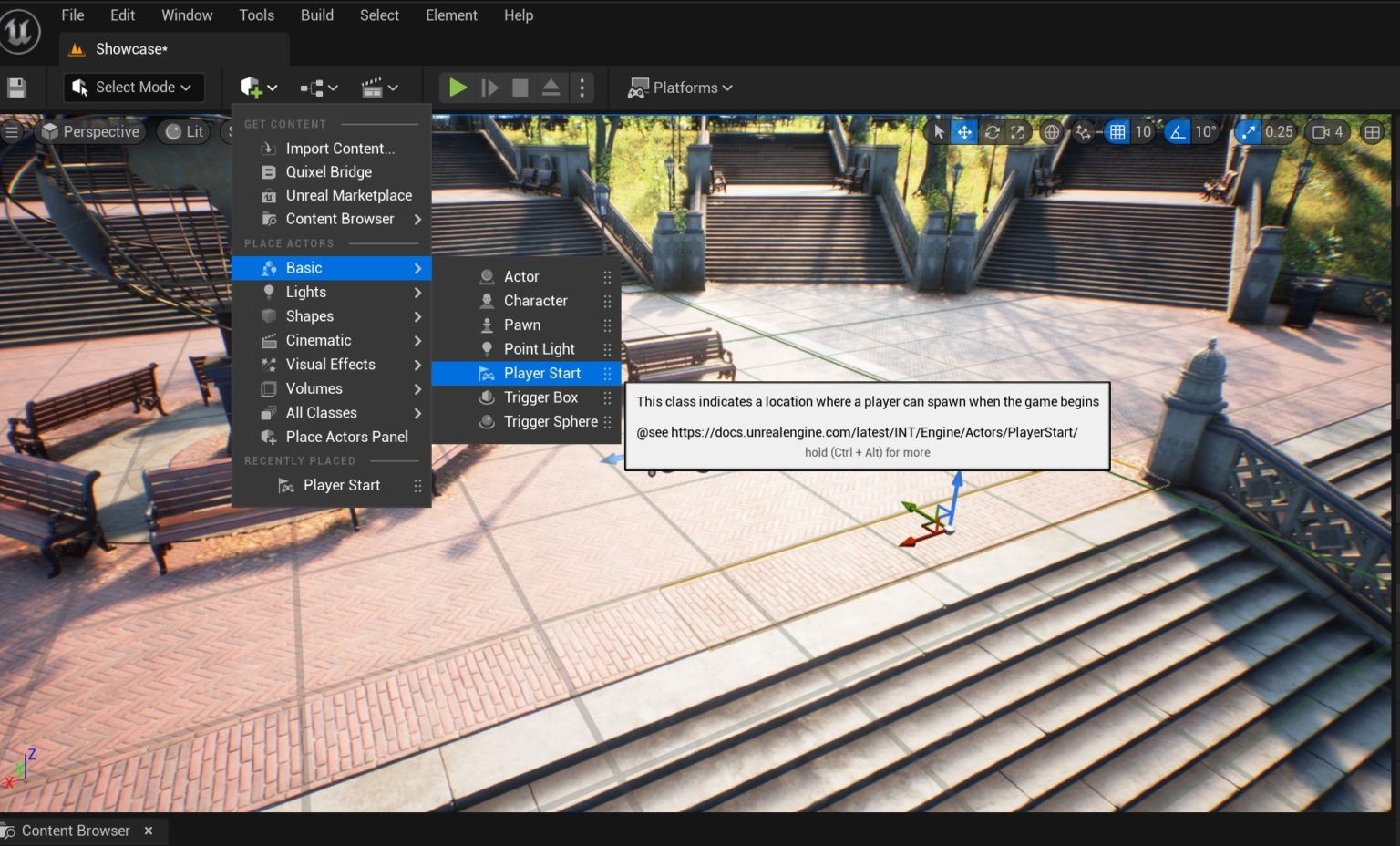Viewport: 1400px width, 846px height.
Task: Select the Move tool in viewport toolbar
Action: [964, 131]
